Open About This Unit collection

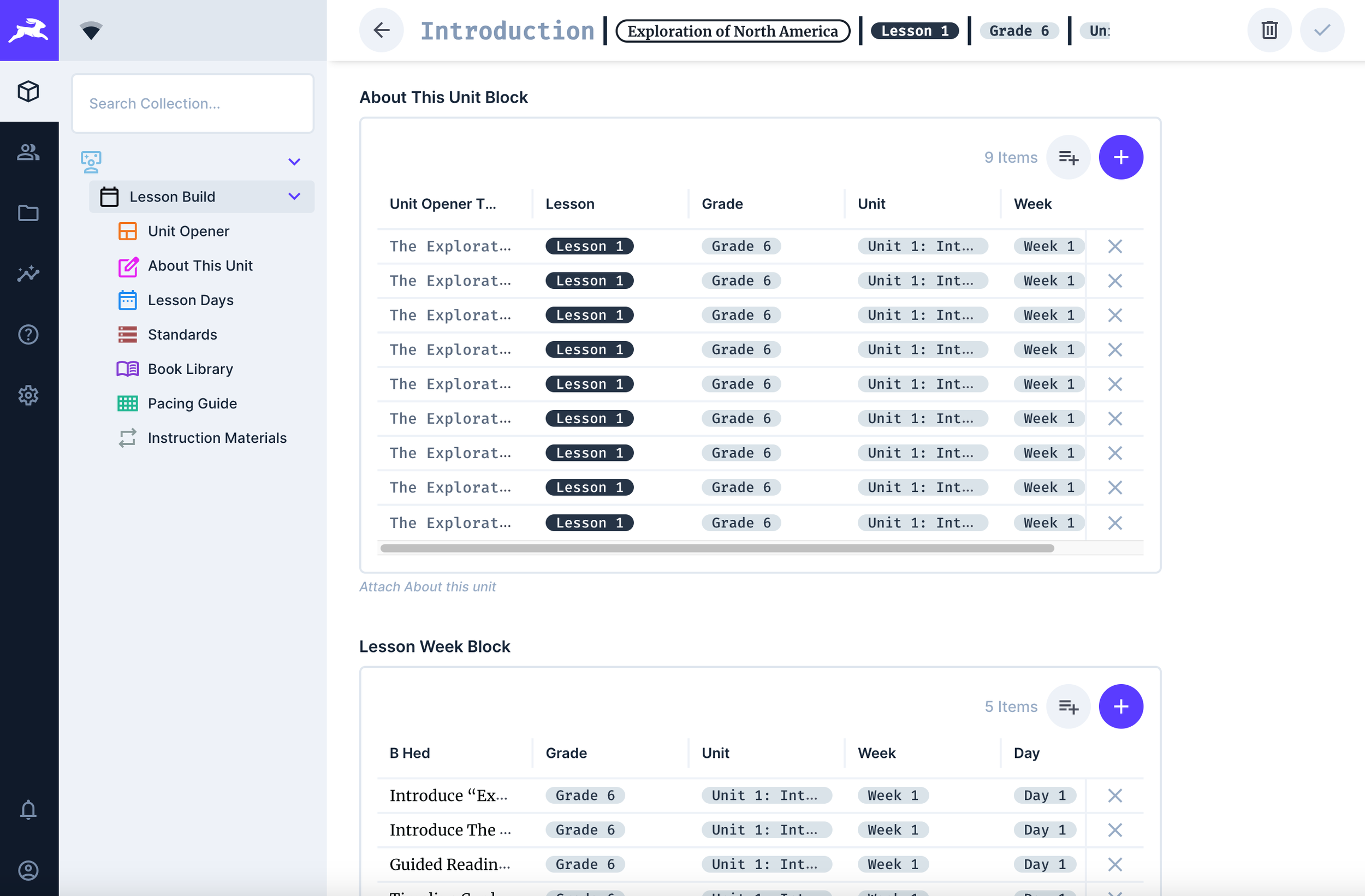tap(200, 265)
